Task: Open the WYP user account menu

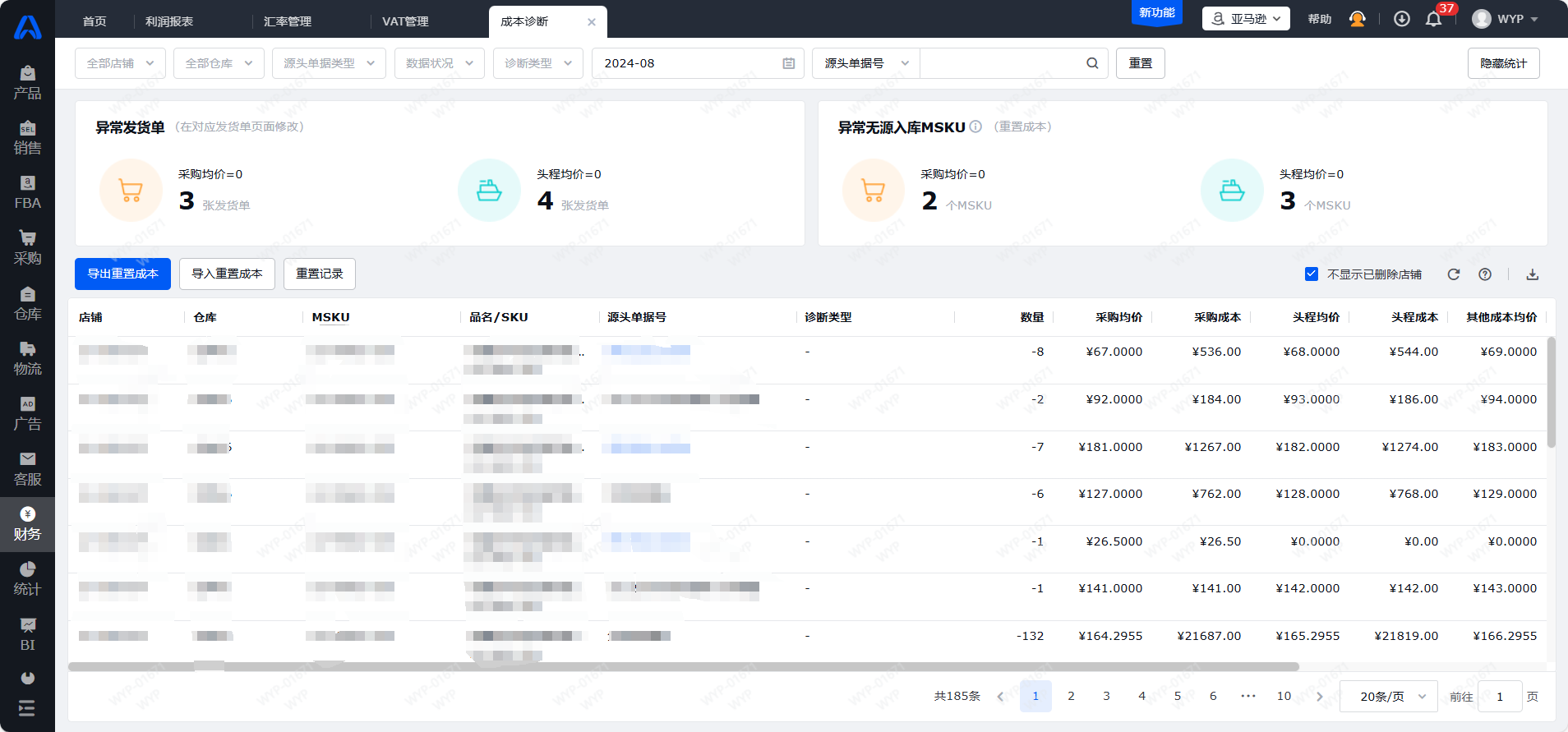Action: [x=1505, y=19]
